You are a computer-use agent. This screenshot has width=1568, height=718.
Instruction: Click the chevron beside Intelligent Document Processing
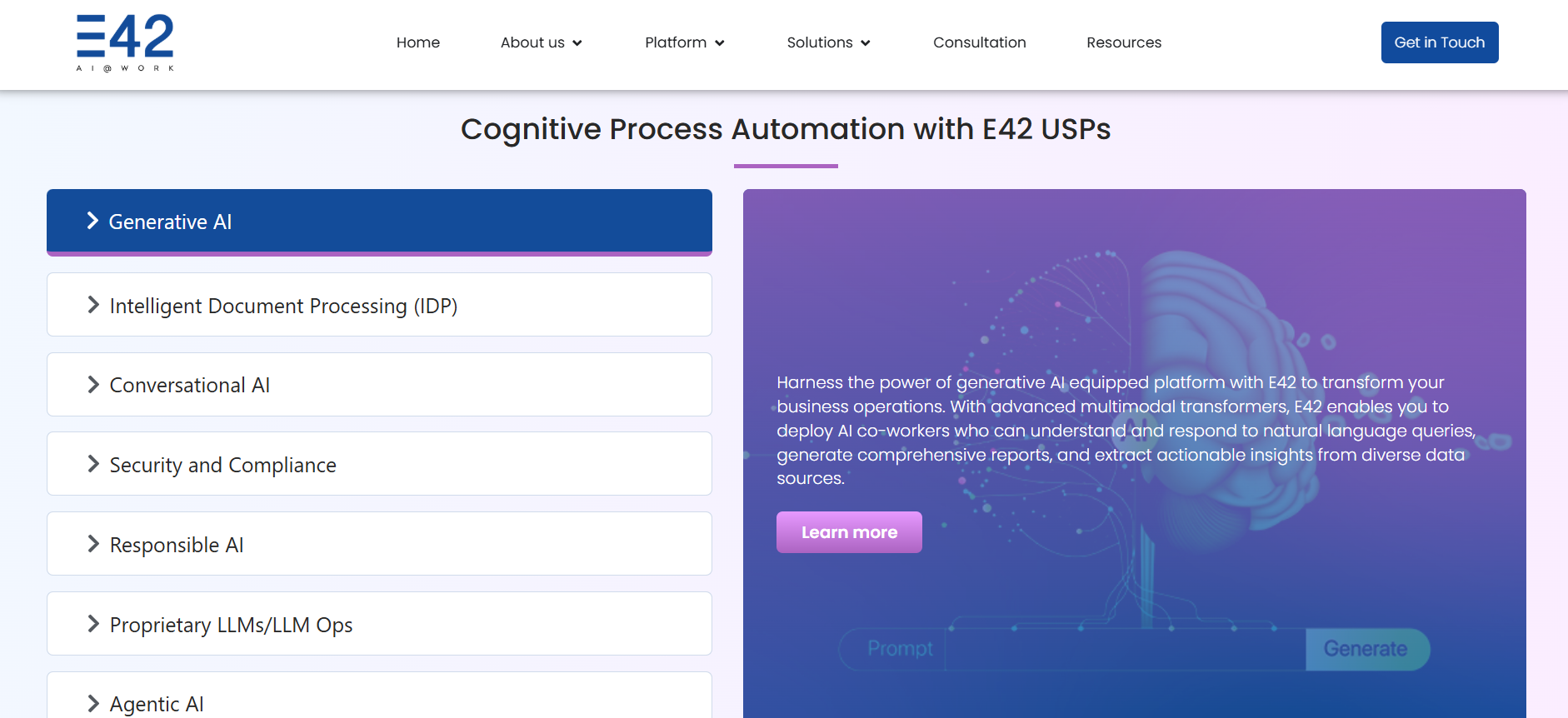coord(93,305)
